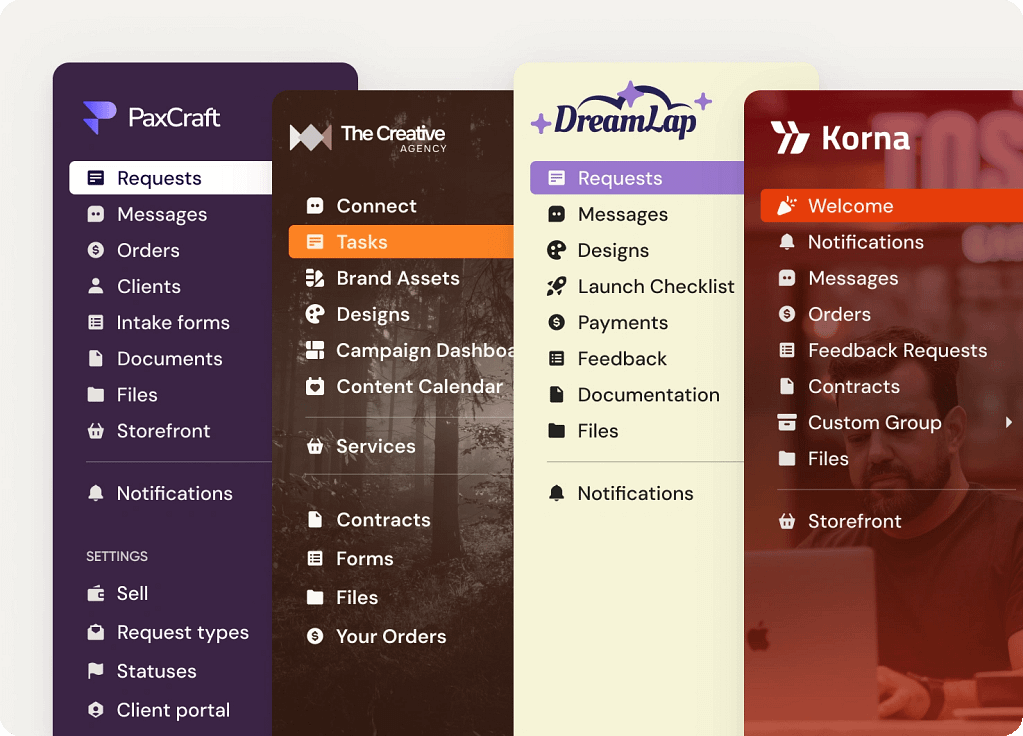The height and width of the screenshot is (736, 1023).
Task: Open Forms in Creative Agency sidebar
Action: (365, 559)
